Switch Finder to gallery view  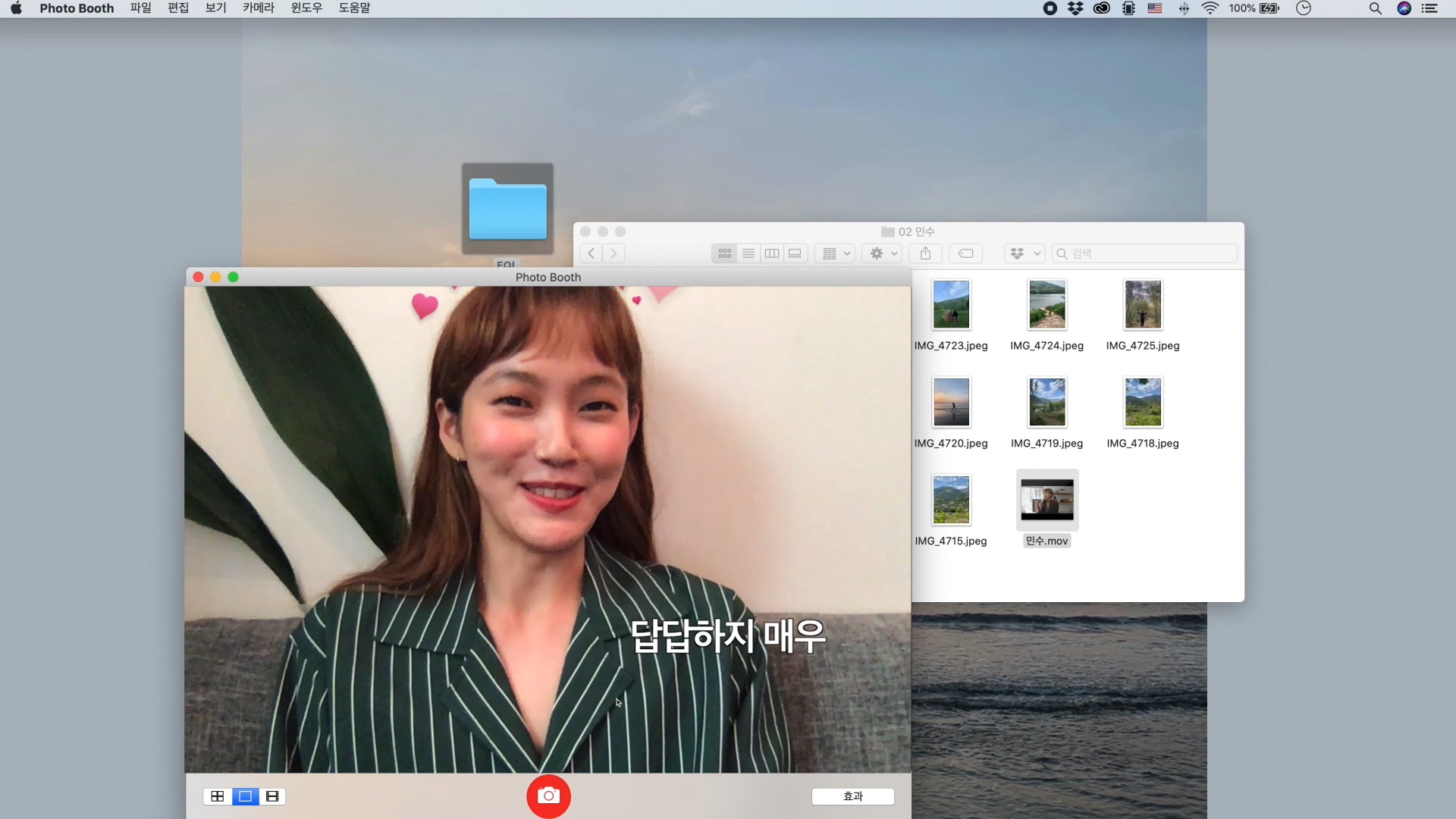795,253
